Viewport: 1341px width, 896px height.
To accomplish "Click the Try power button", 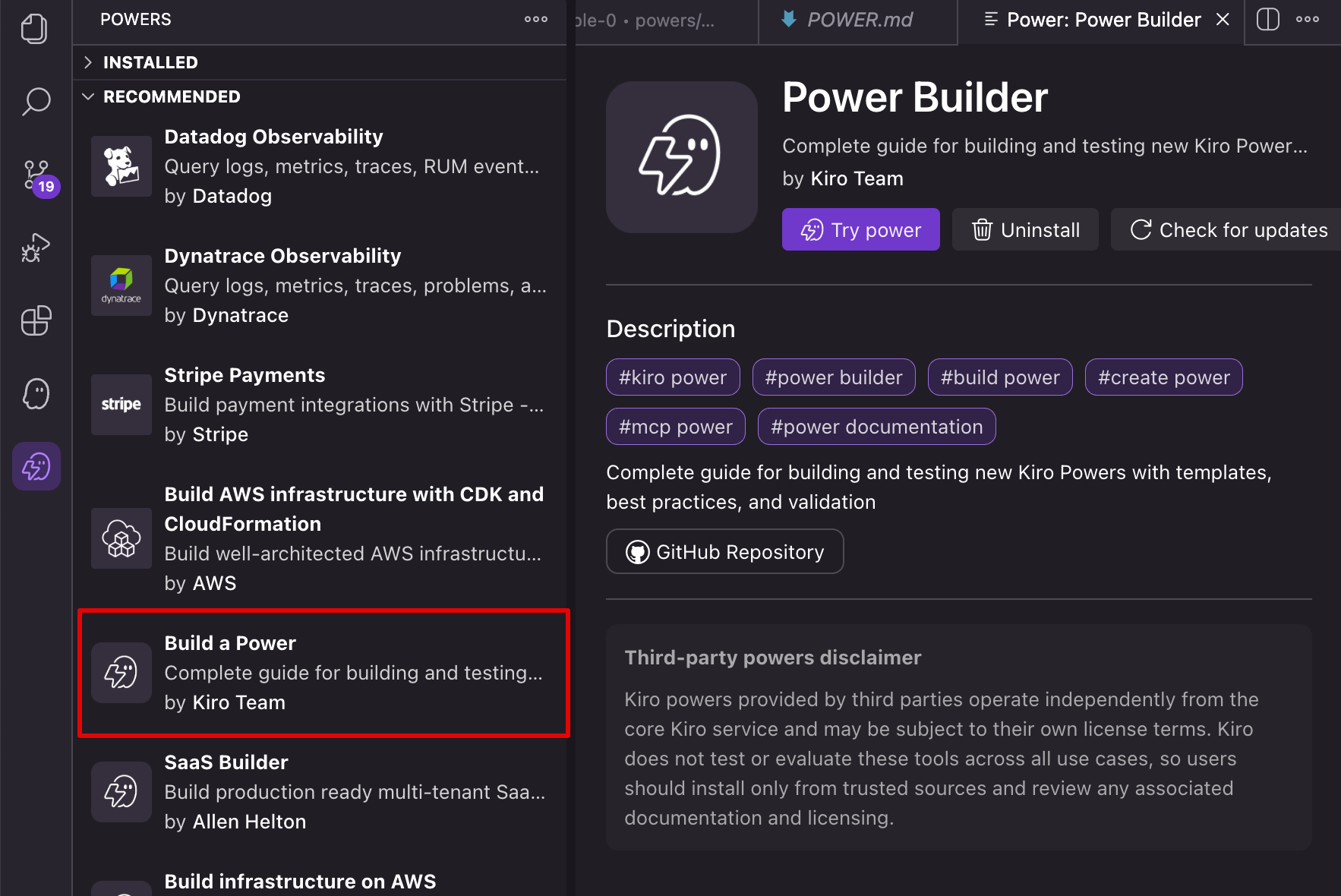I will coord(861,229).
